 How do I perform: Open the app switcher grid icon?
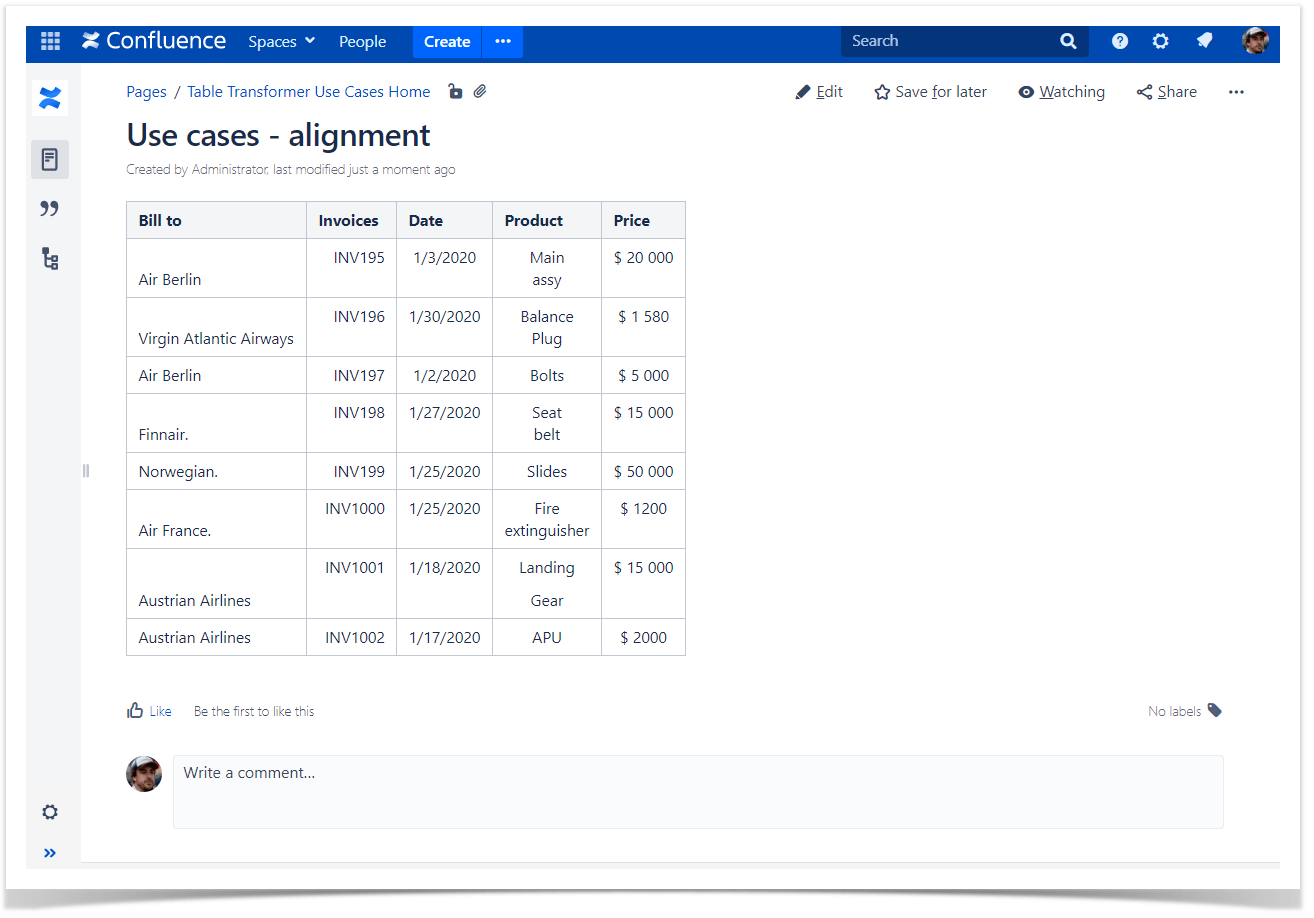coord(50,41)
